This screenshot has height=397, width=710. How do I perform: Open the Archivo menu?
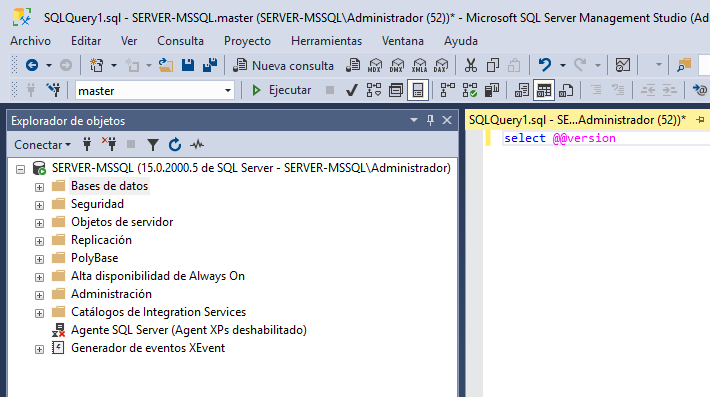pos(30,41)
